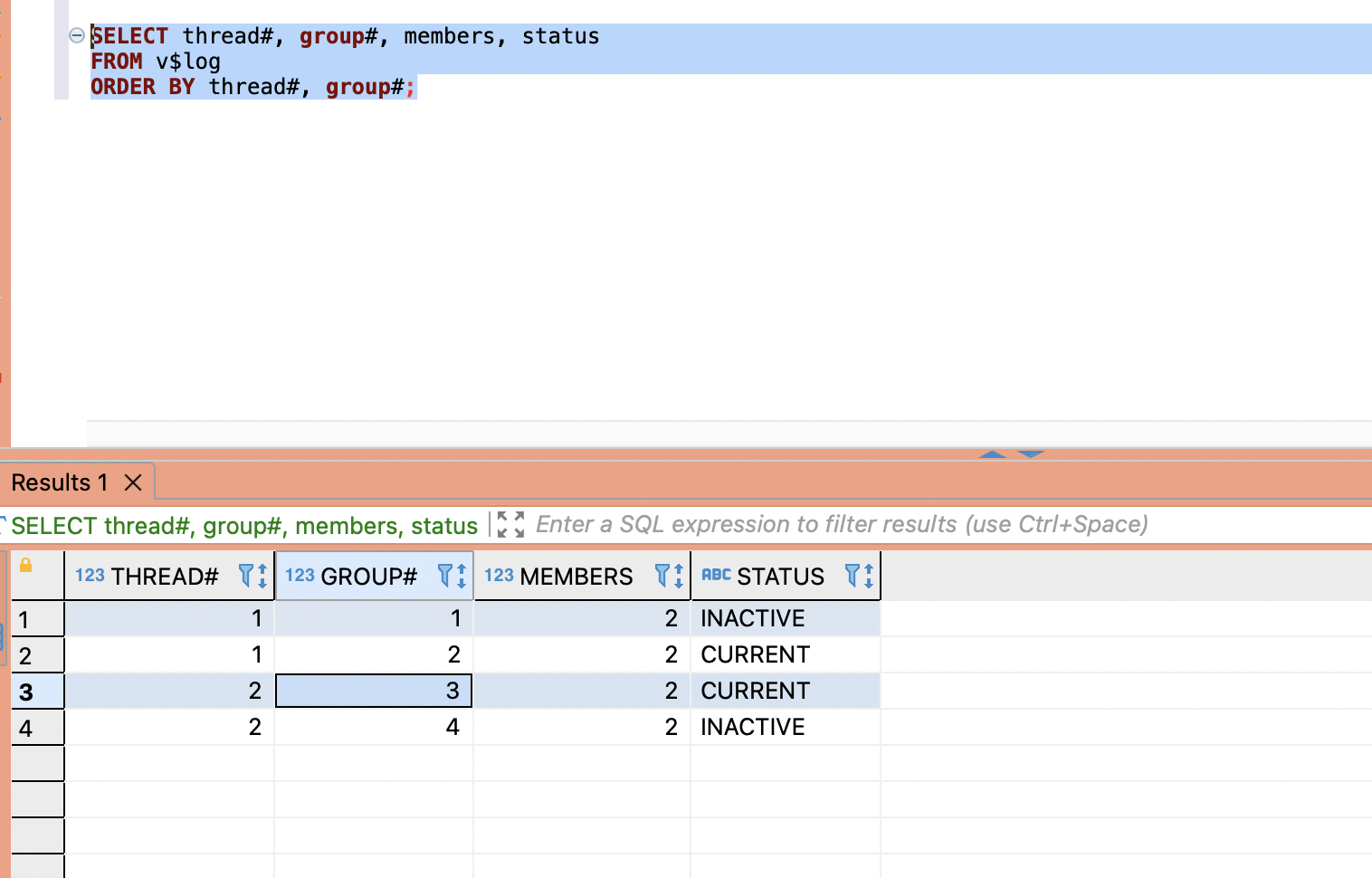Select row number 4 header
Screen dimensions: 1372x878
[37, 728]
